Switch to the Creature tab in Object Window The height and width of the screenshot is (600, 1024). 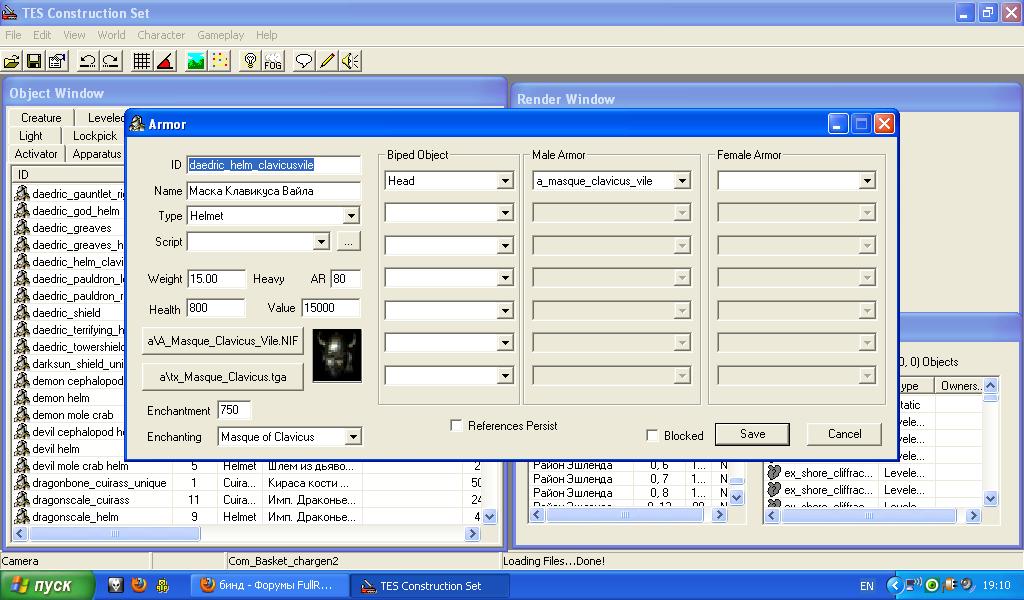point(41,118)
